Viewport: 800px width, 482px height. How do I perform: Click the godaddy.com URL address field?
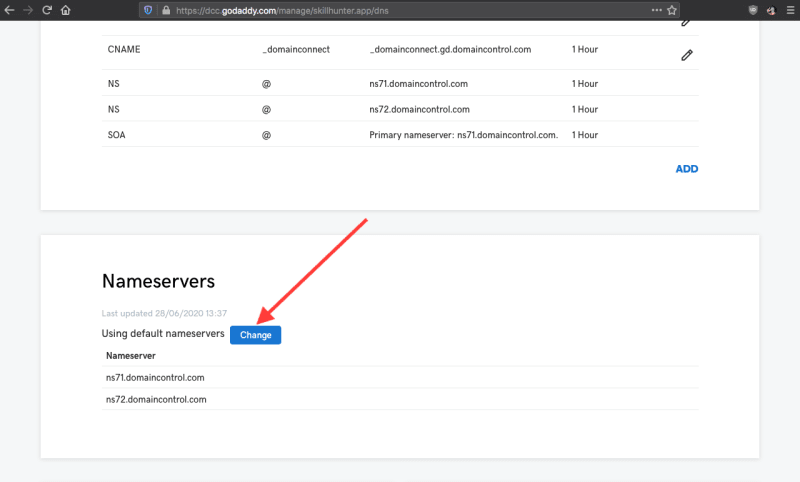[410, 10]
